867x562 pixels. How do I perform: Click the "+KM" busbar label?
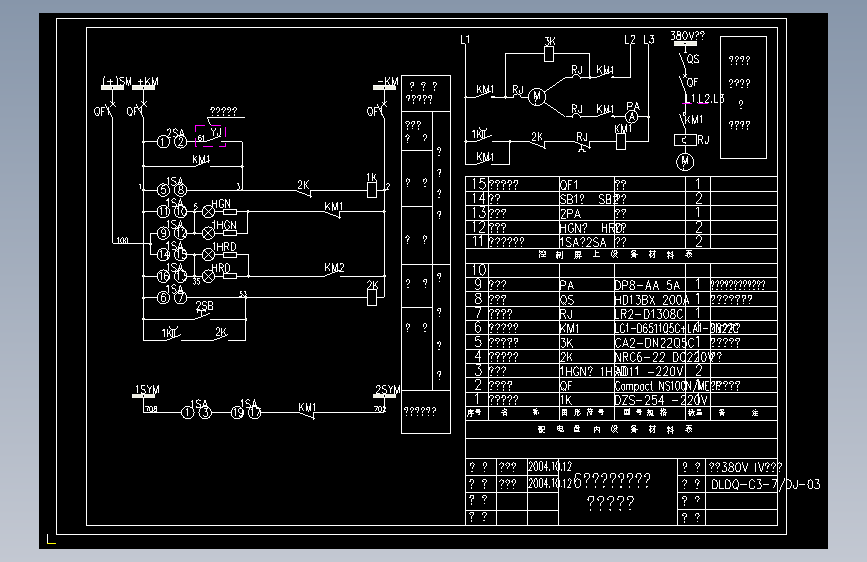(x=148, y=82)
